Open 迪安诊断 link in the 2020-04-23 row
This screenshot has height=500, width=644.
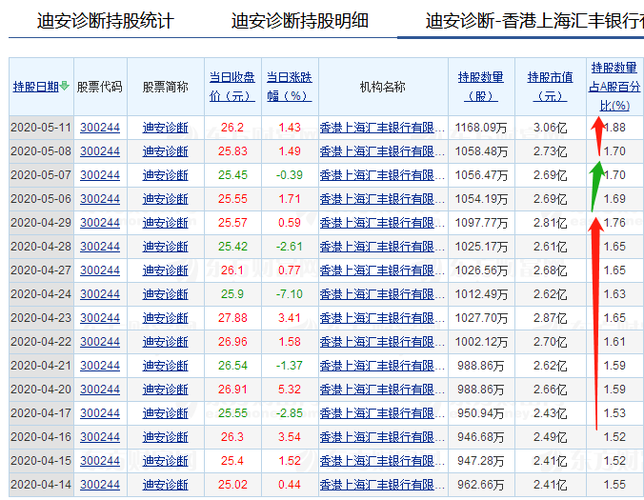tap(165, 318)
